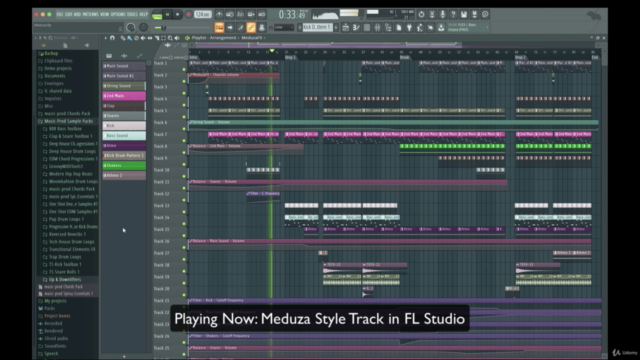The image size is (640, 360).
Task: Toggle wait for input before recording
Action: pyautogui.click(x=230, y=14)
